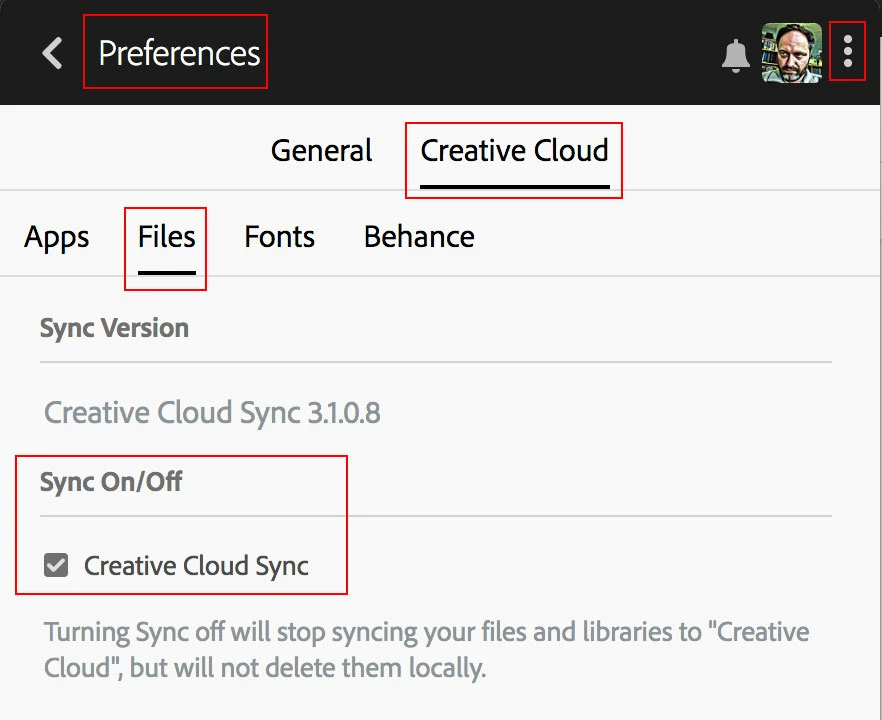Open the Files sub-tab
This screenshot has height=720, width=882.
pyautogui.click(x=166, y=236)
